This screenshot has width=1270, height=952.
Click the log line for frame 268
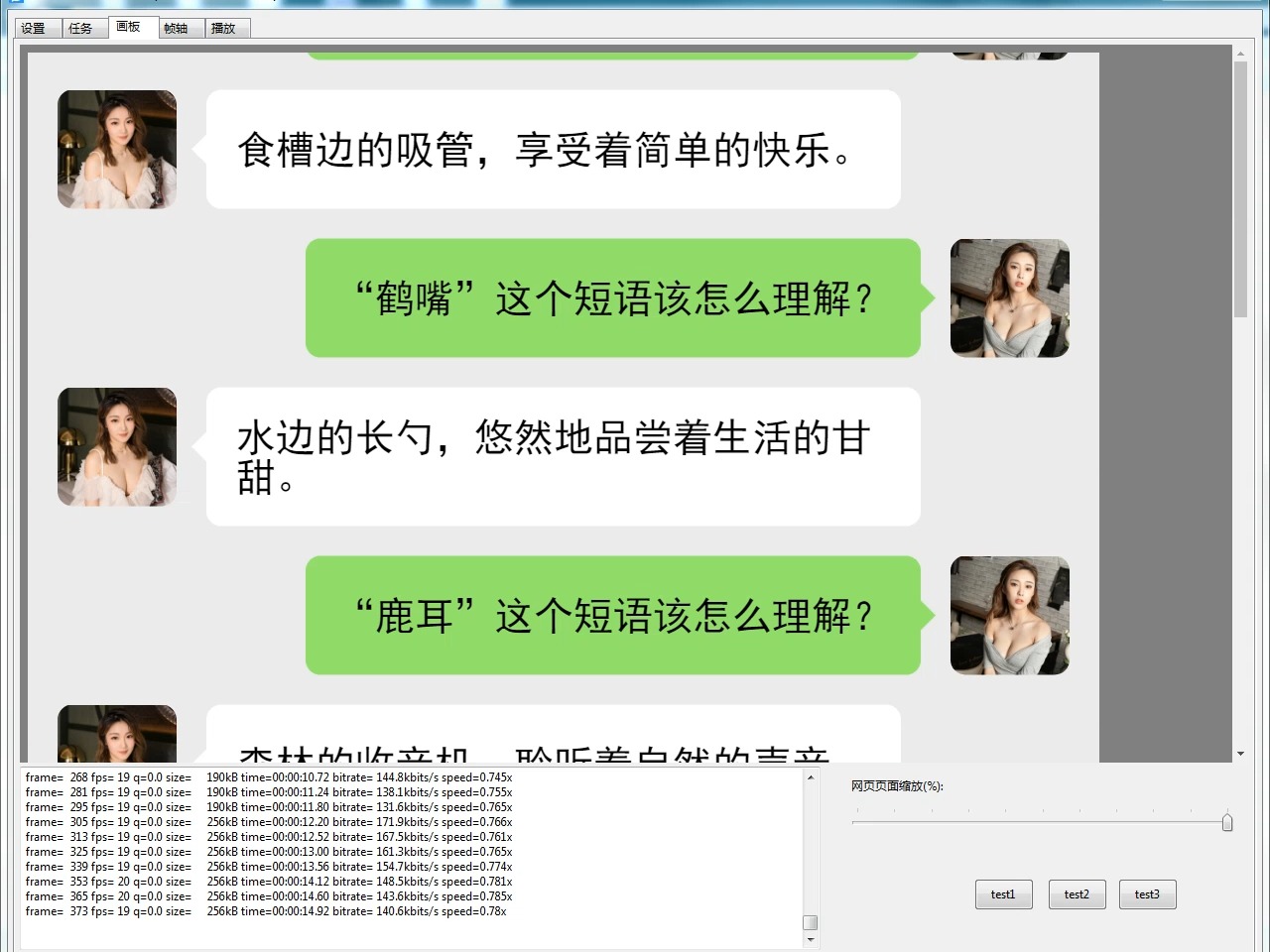pos(269,777)
